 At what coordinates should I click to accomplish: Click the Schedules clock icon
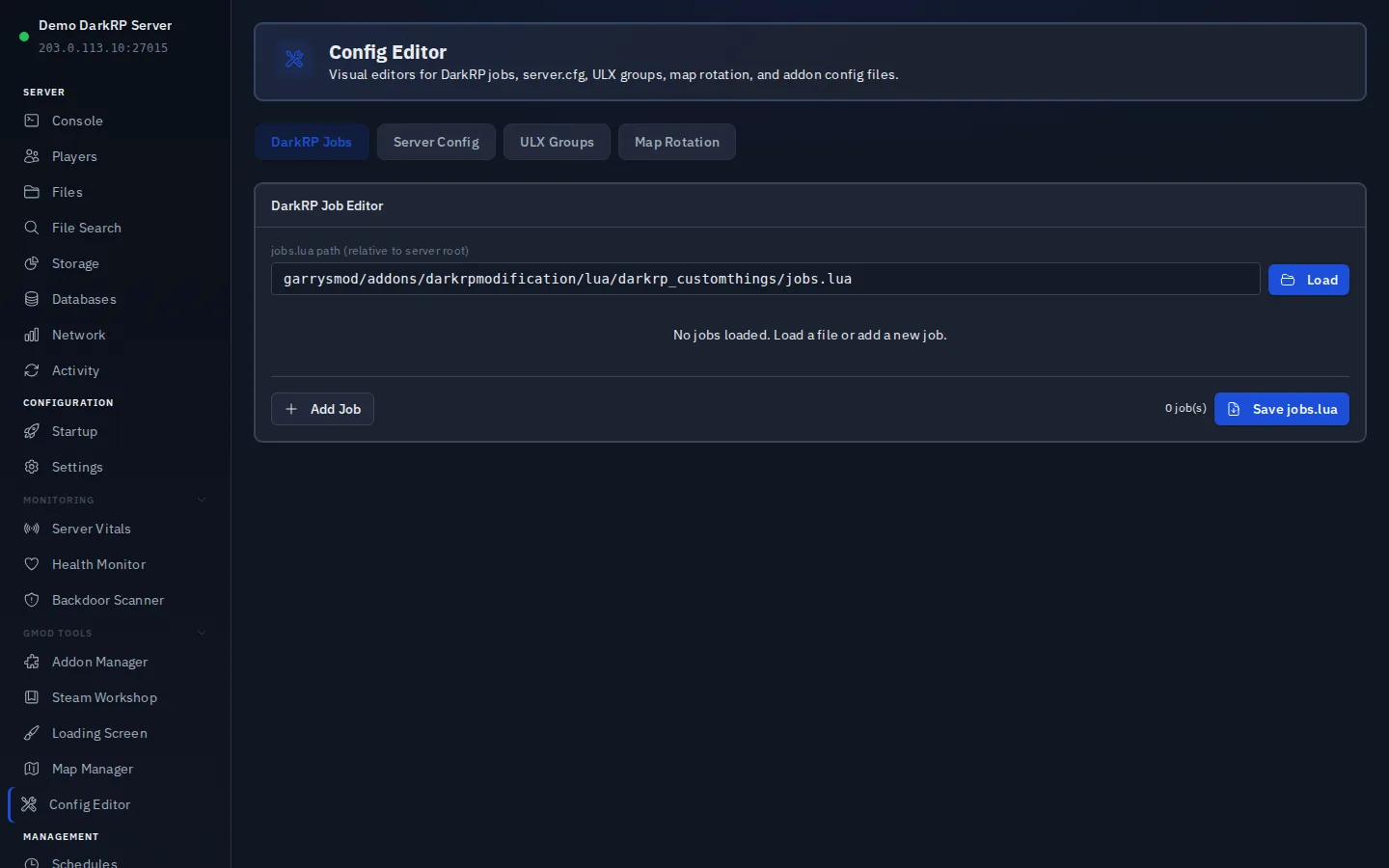pos(32,863)
